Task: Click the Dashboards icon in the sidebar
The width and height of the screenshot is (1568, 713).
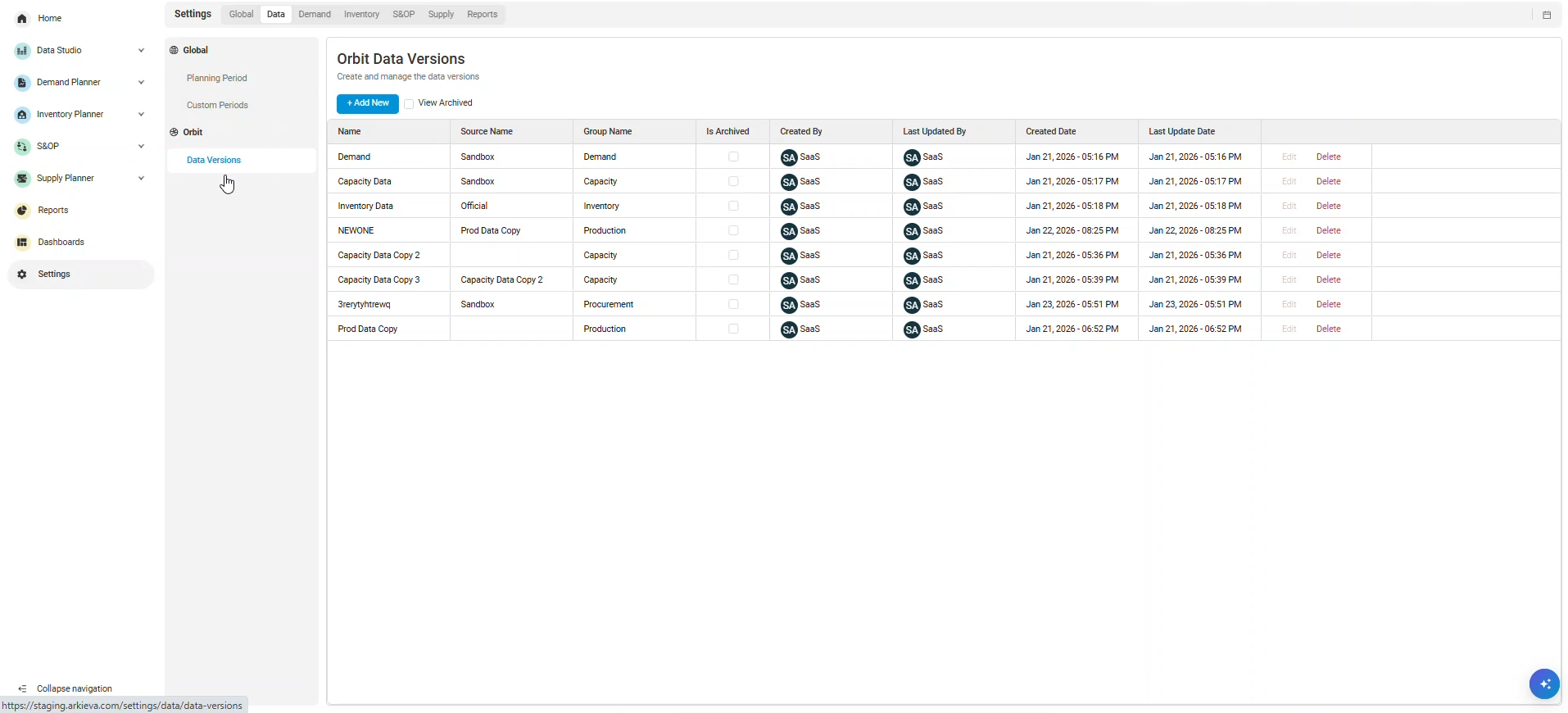Action: coord(22,243)
